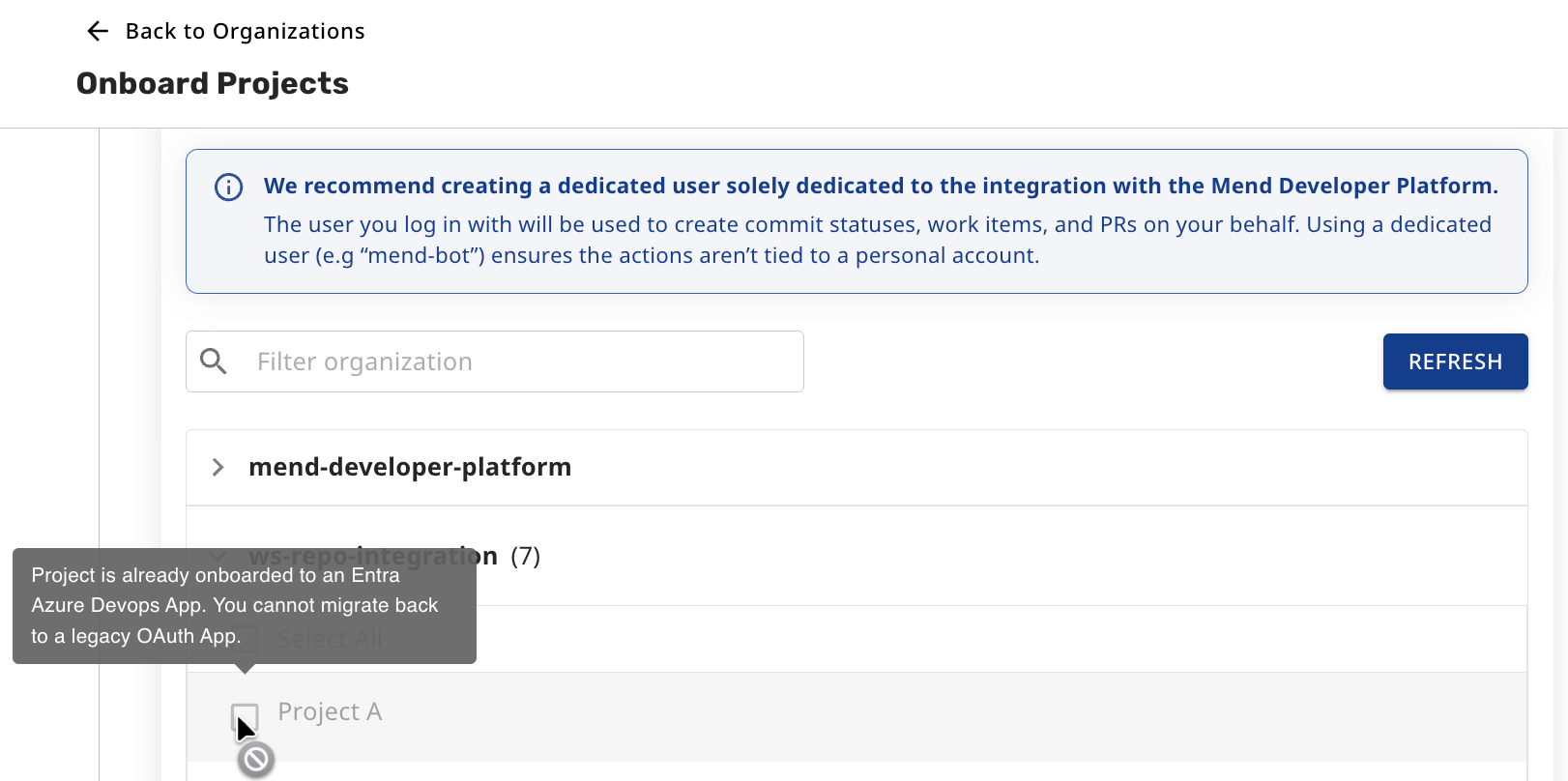Click the bold recommendation headline text

pos(881,186)
